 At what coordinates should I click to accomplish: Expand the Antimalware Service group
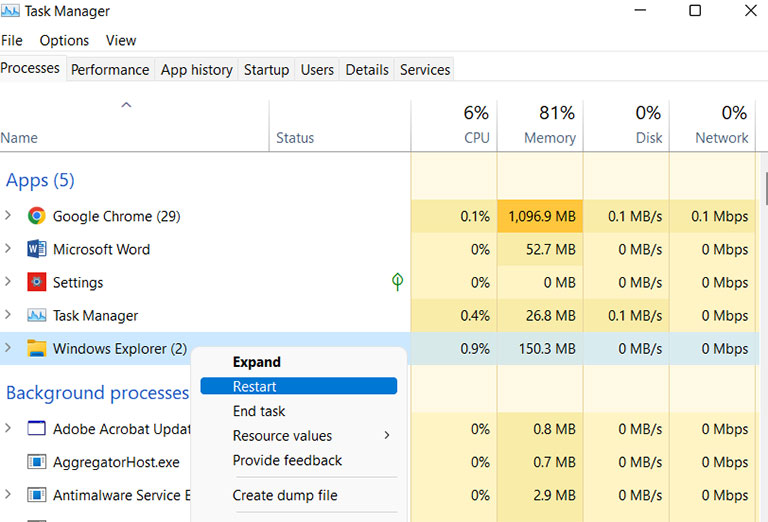(8, 495)
